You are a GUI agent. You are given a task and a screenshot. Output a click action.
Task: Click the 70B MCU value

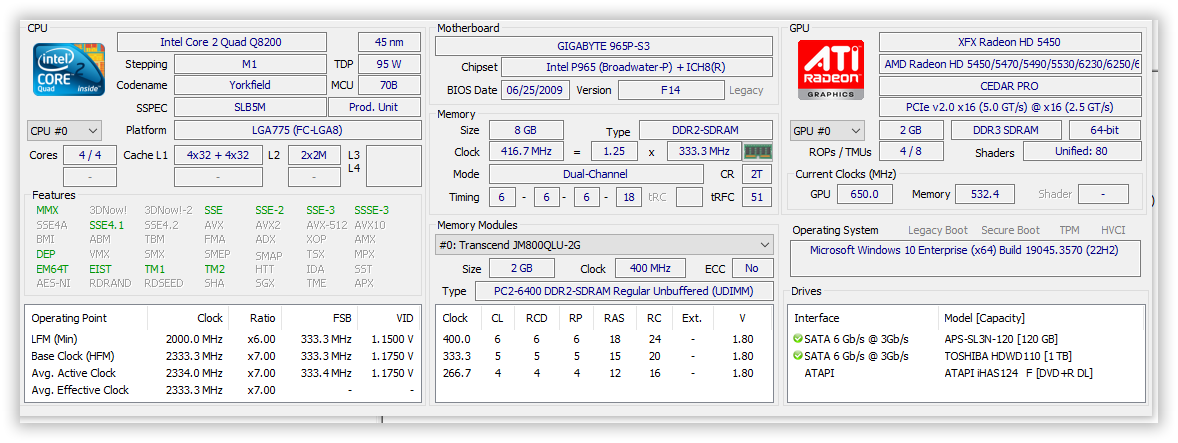tap(389, 85)
